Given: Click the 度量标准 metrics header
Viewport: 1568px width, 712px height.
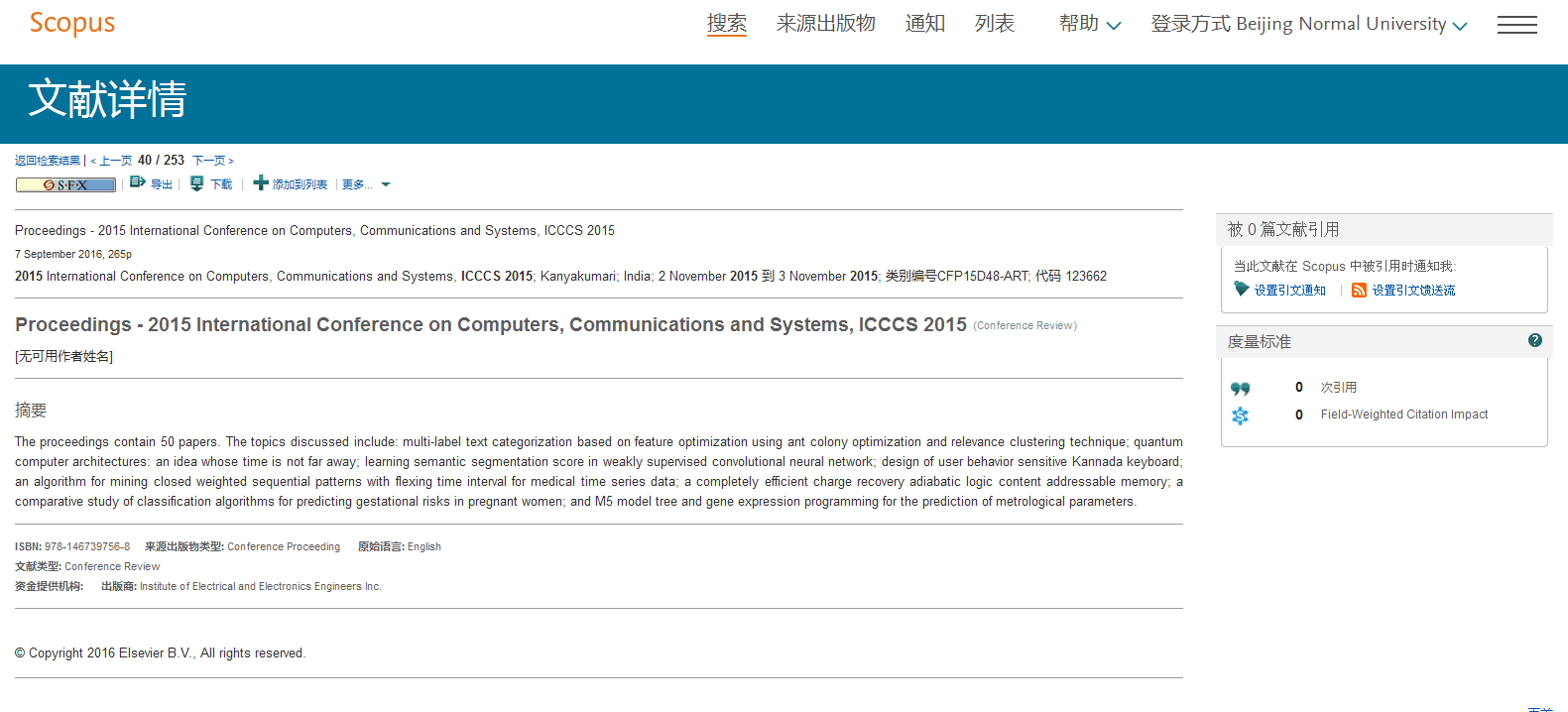Looking at the screenshot, I should coord(1260,342).
